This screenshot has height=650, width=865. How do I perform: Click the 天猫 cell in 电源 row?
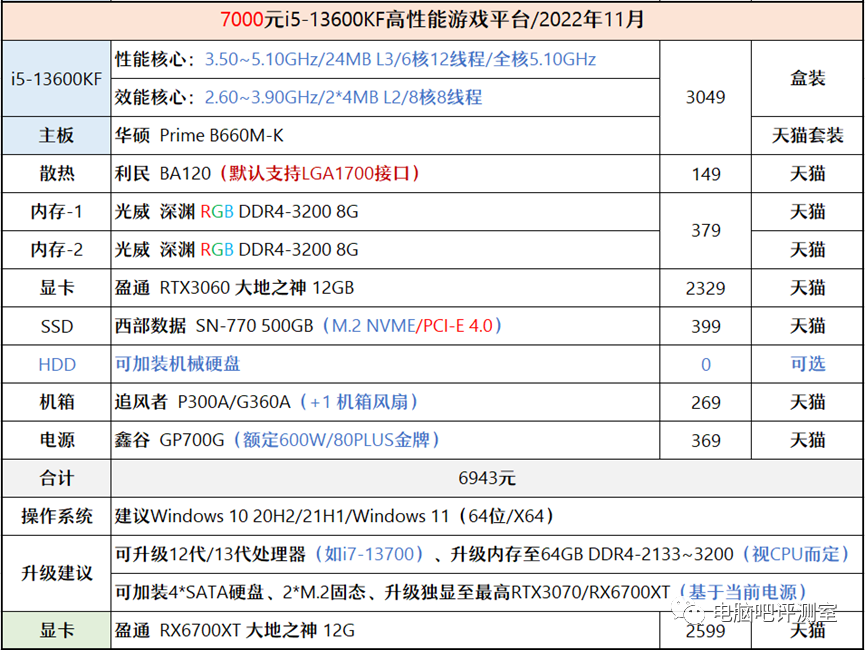(808, 440)
